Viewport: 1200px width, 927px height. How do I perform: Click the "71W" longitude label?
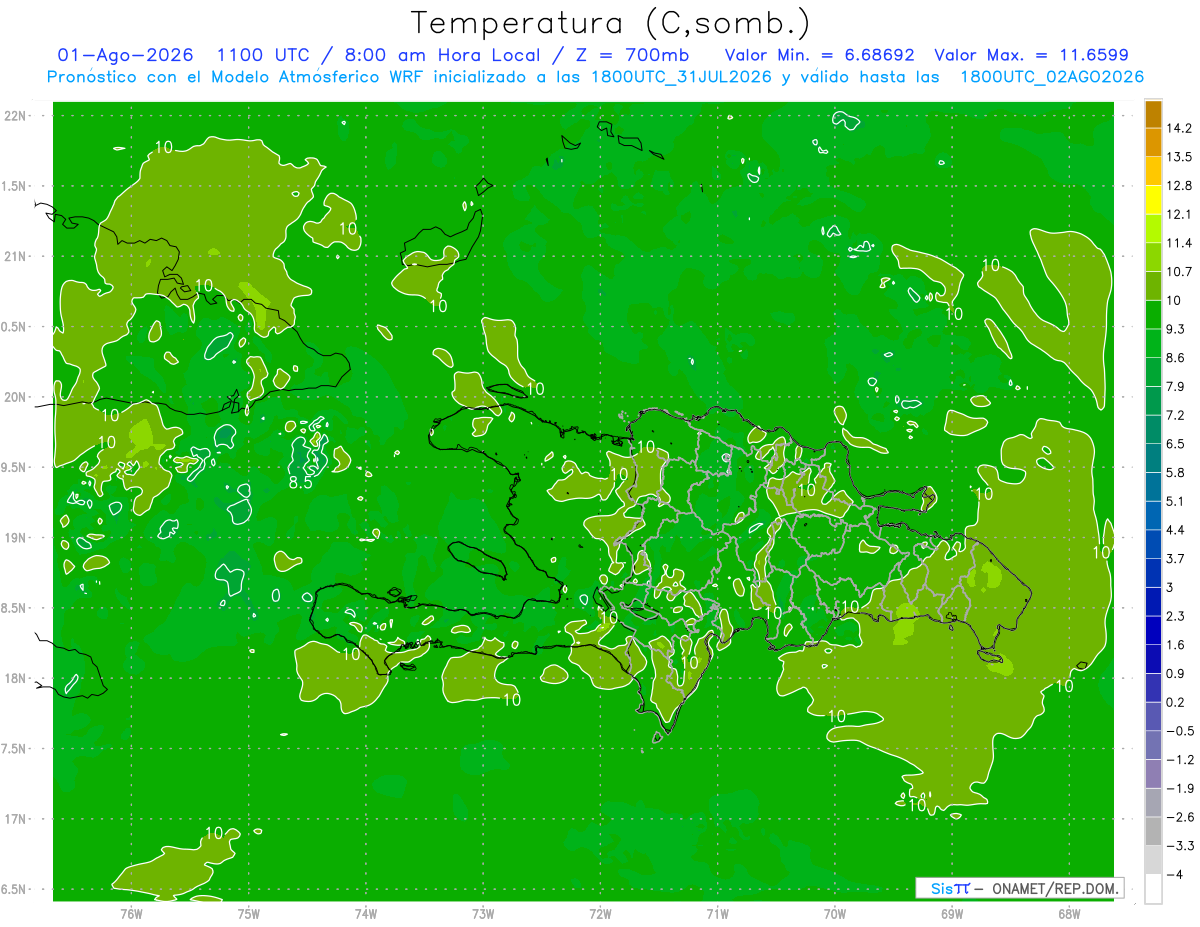[717, 913]
